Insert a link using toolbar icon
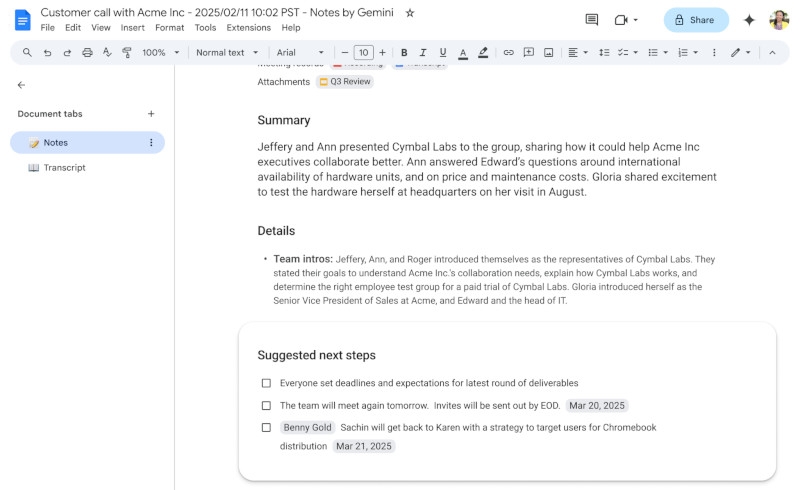Image resolution: width=800 pixels, height=490 pixels. click(x=508, y=52)
